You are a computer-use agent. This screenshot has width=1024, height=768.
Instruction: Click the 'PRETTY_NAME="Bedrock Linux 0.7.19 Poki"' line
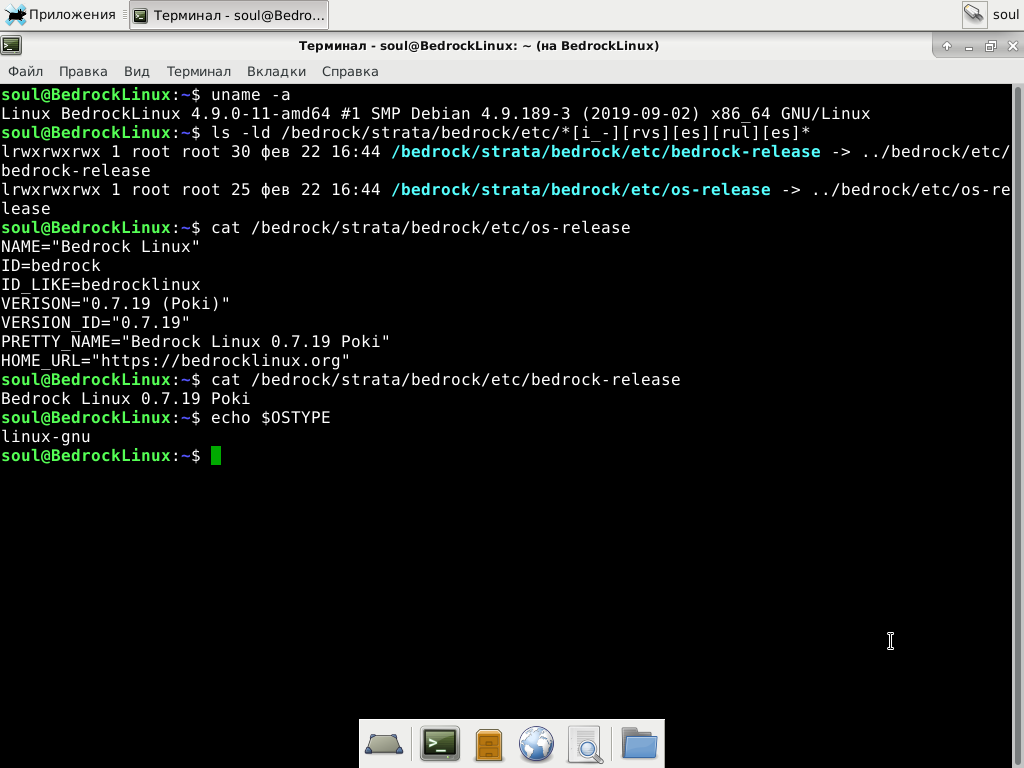pos(195,341)
